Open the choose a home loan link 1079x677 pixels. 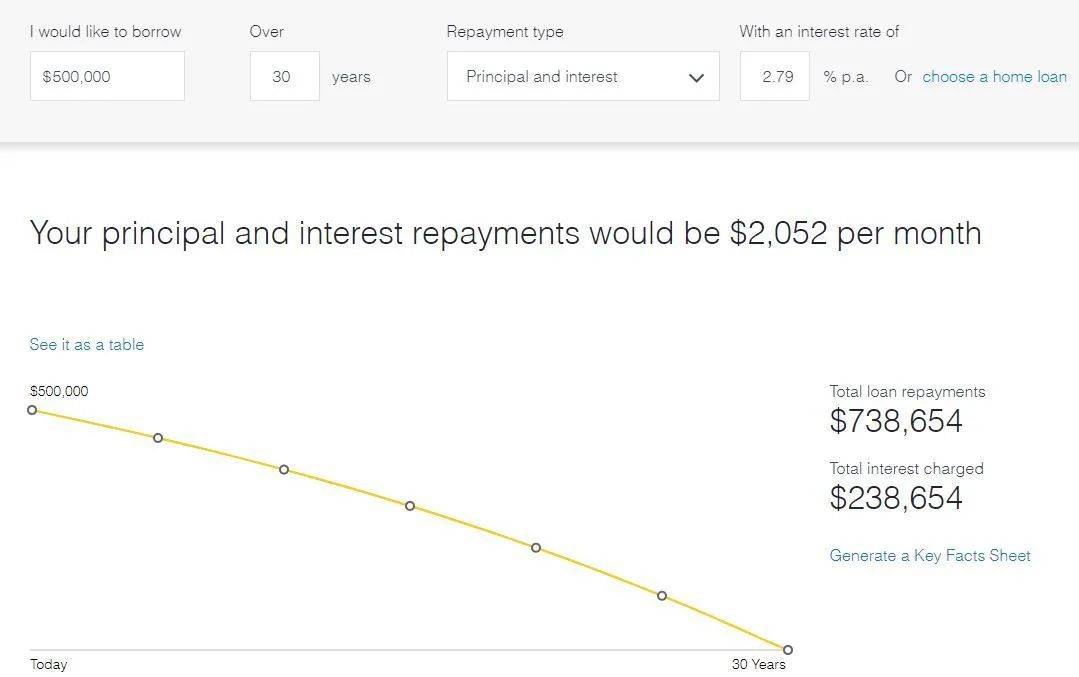tap(994, 76)
